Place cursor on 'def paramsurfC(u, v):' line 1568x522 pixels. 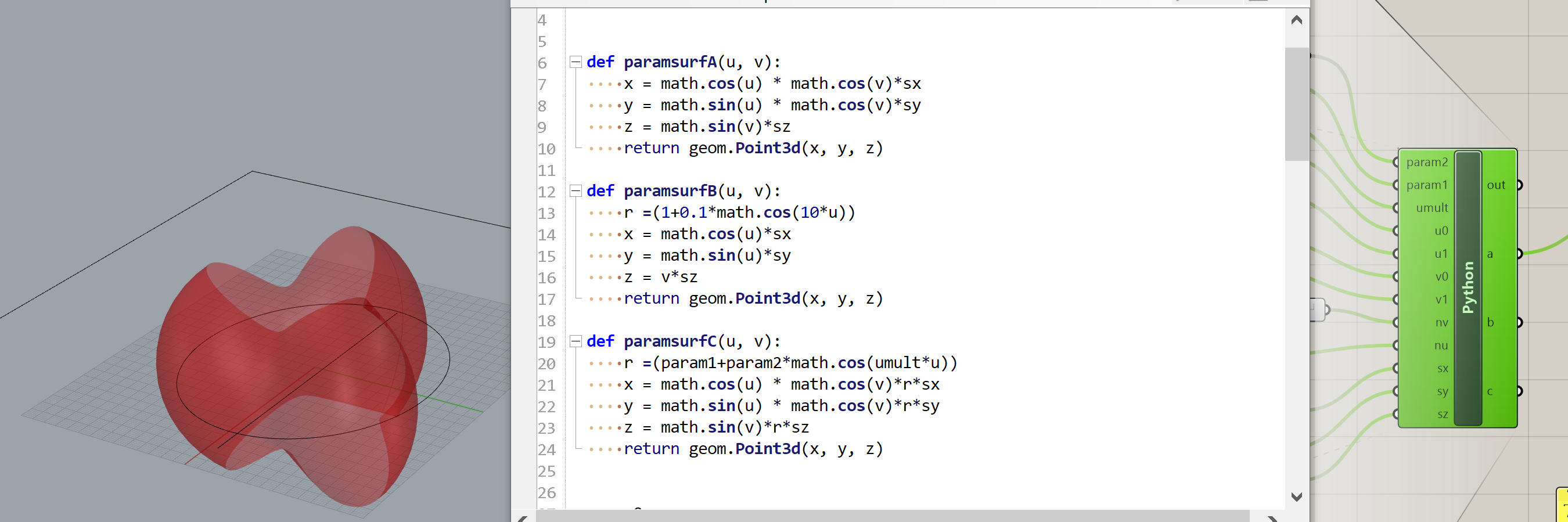(x=683, y=341)
